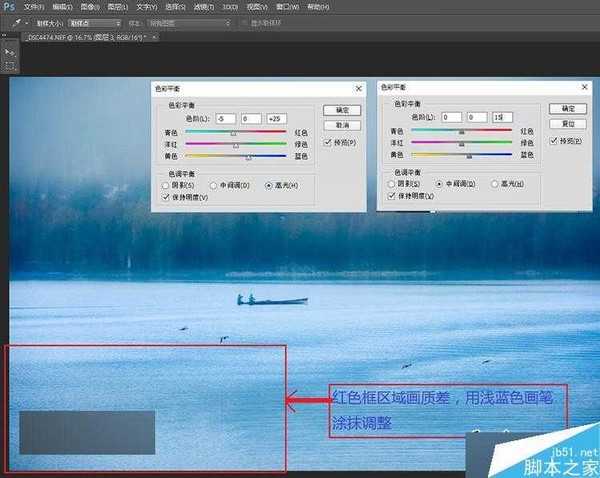The width and height of the screenshot is (600, 478).
Task: Toggle 保持明度(V) in the left dialog
Action: click(166, 197)
